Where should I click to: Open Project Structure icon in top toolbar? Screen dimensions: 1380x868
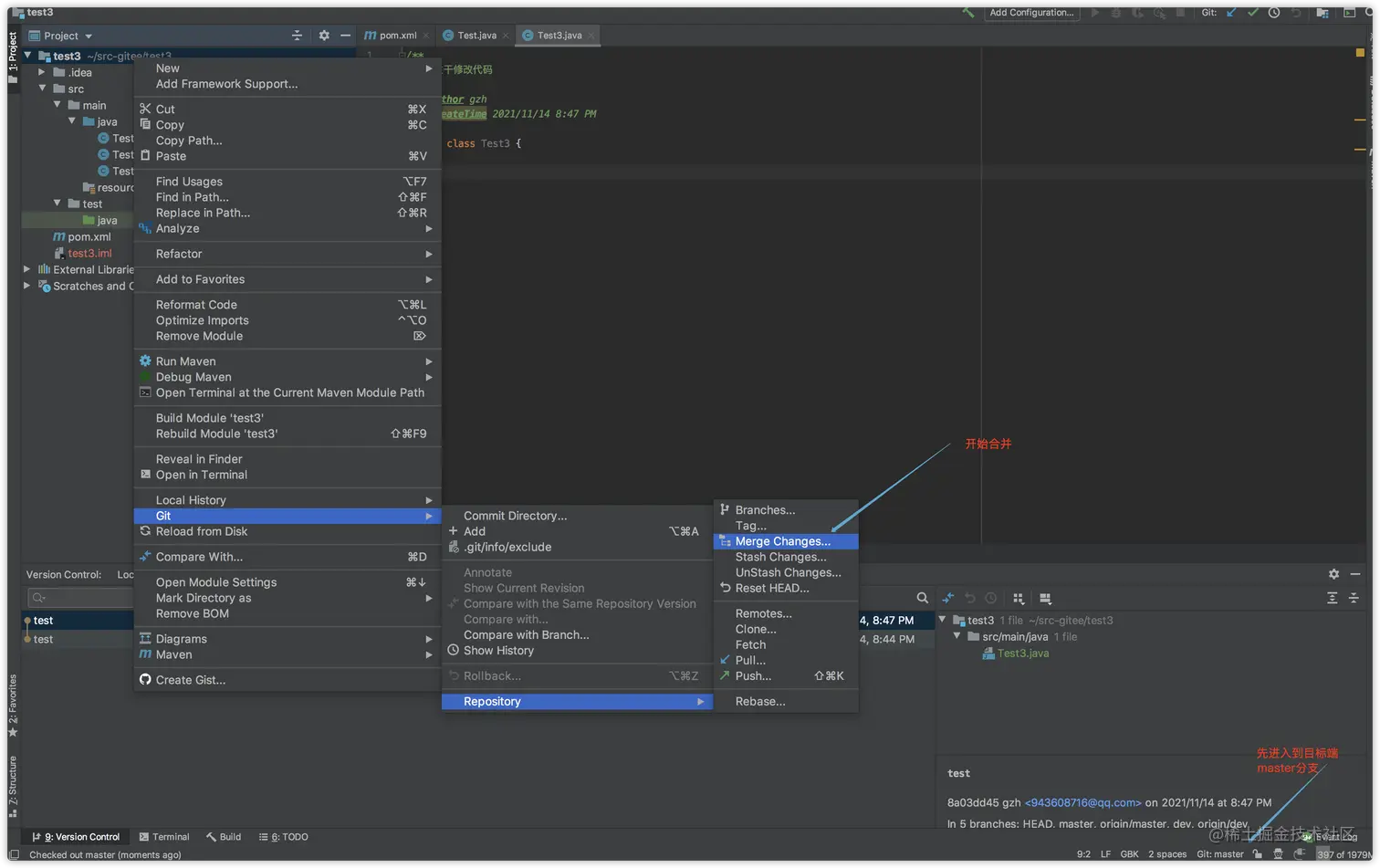point(1322,13)
